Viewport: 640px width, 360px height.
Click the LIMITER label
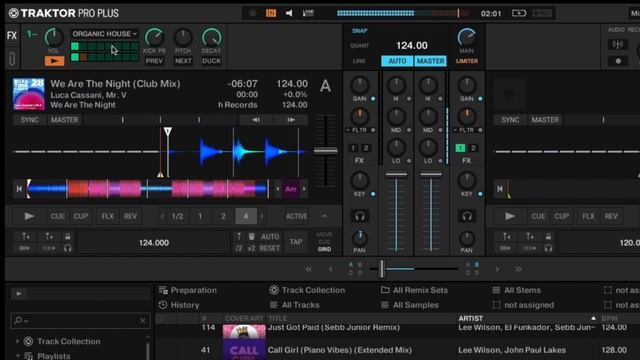click(467, 61)
